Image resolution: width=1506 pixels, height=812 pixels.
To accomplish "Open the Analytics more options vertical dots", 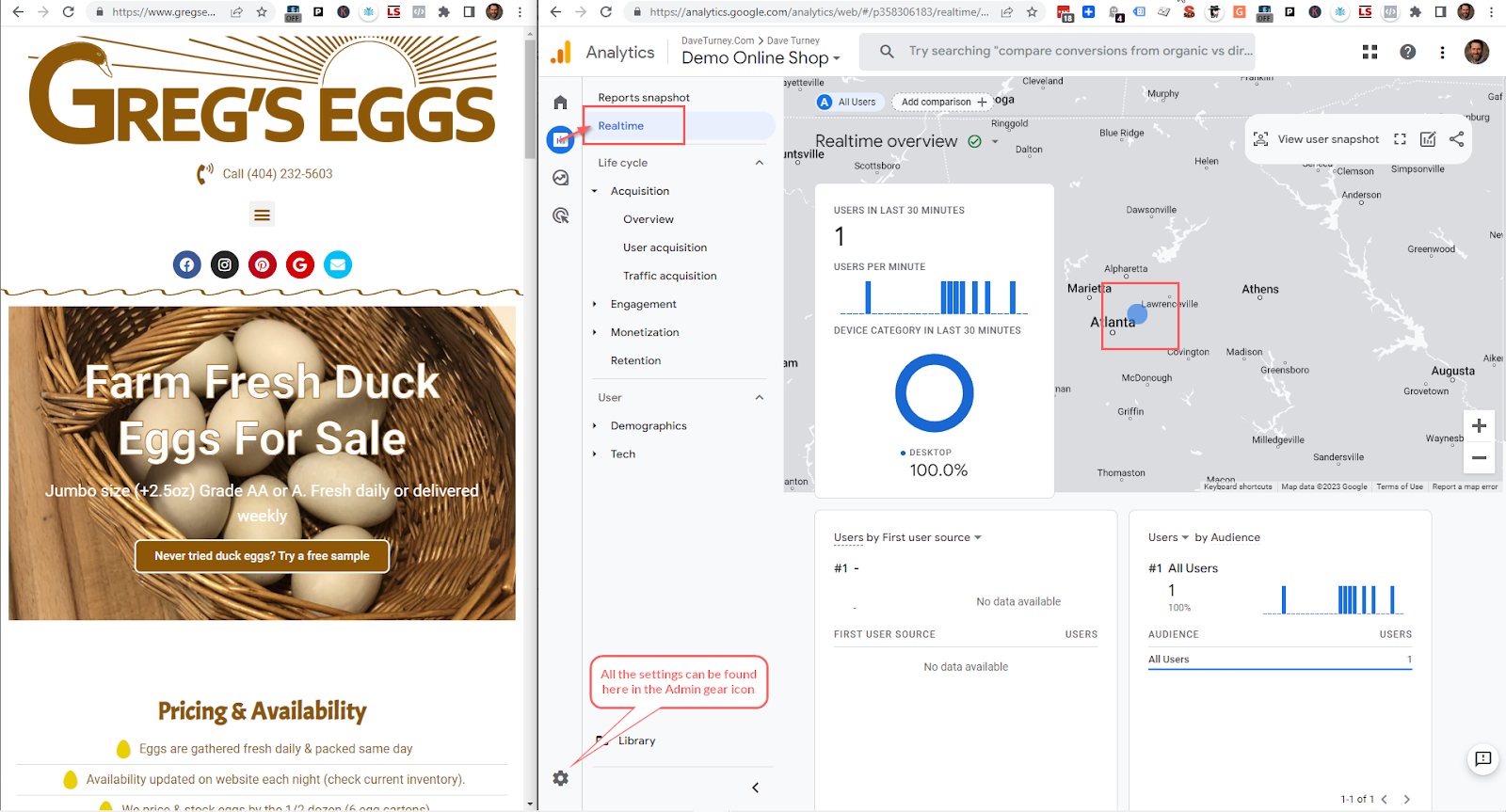I will (1442, 53).
